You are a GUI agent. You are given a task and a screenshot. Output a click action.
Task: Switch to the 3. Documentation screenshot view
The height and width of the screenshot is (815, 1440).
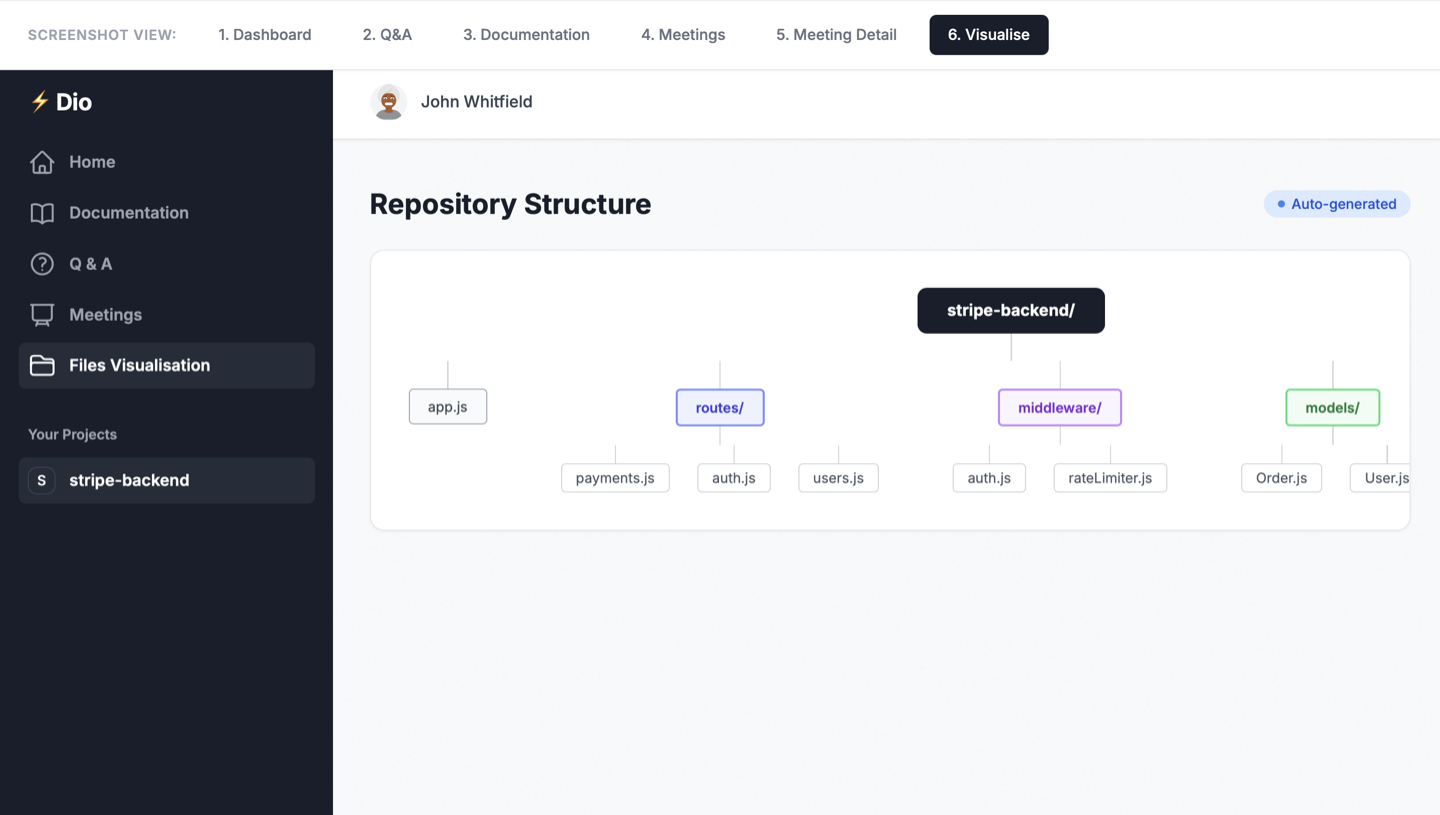pos(526,34)
